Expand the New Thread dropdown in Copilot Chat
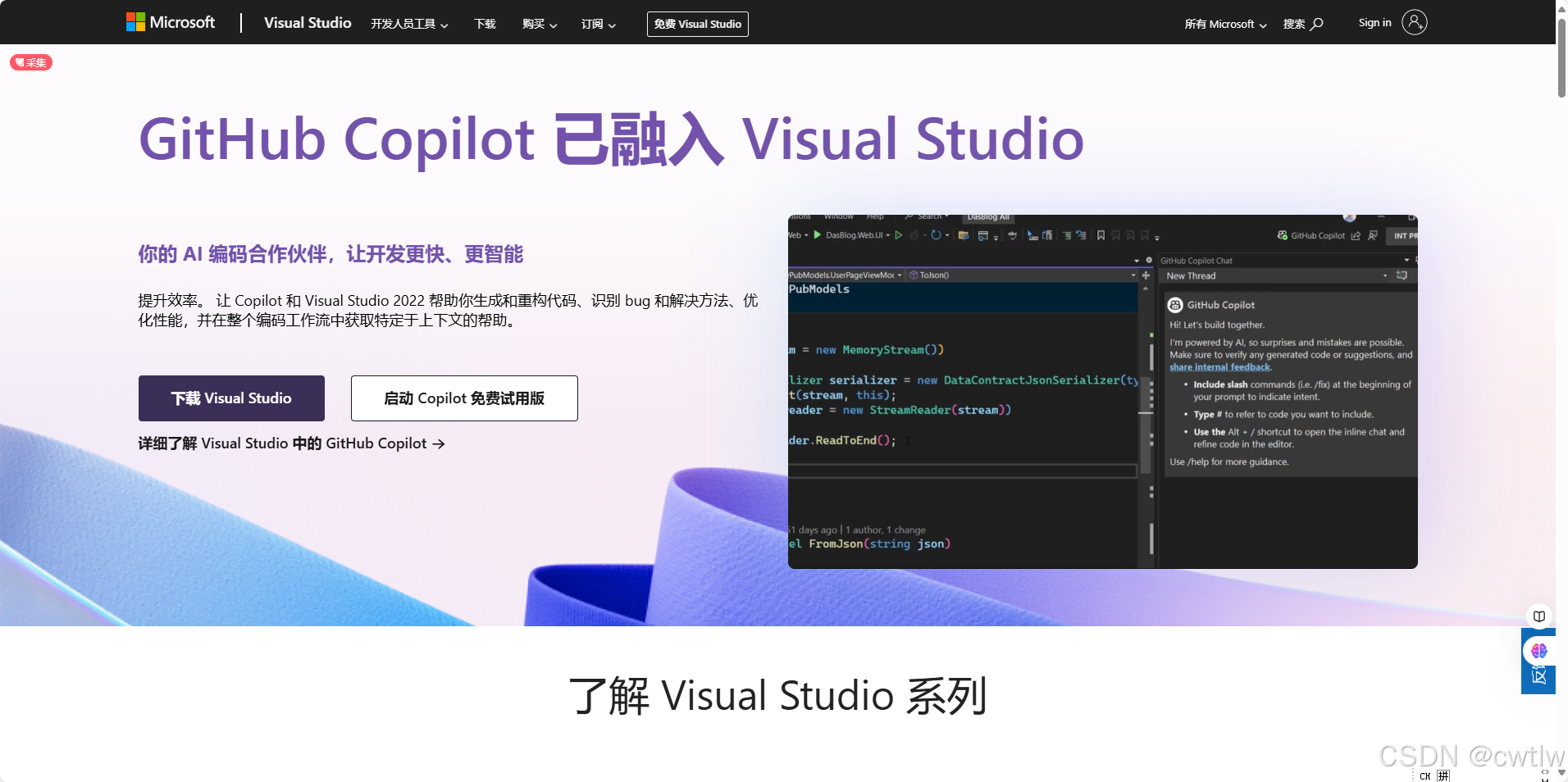Image resolution: width=1568 pixels, height=782 pixels. [1385, 275]
